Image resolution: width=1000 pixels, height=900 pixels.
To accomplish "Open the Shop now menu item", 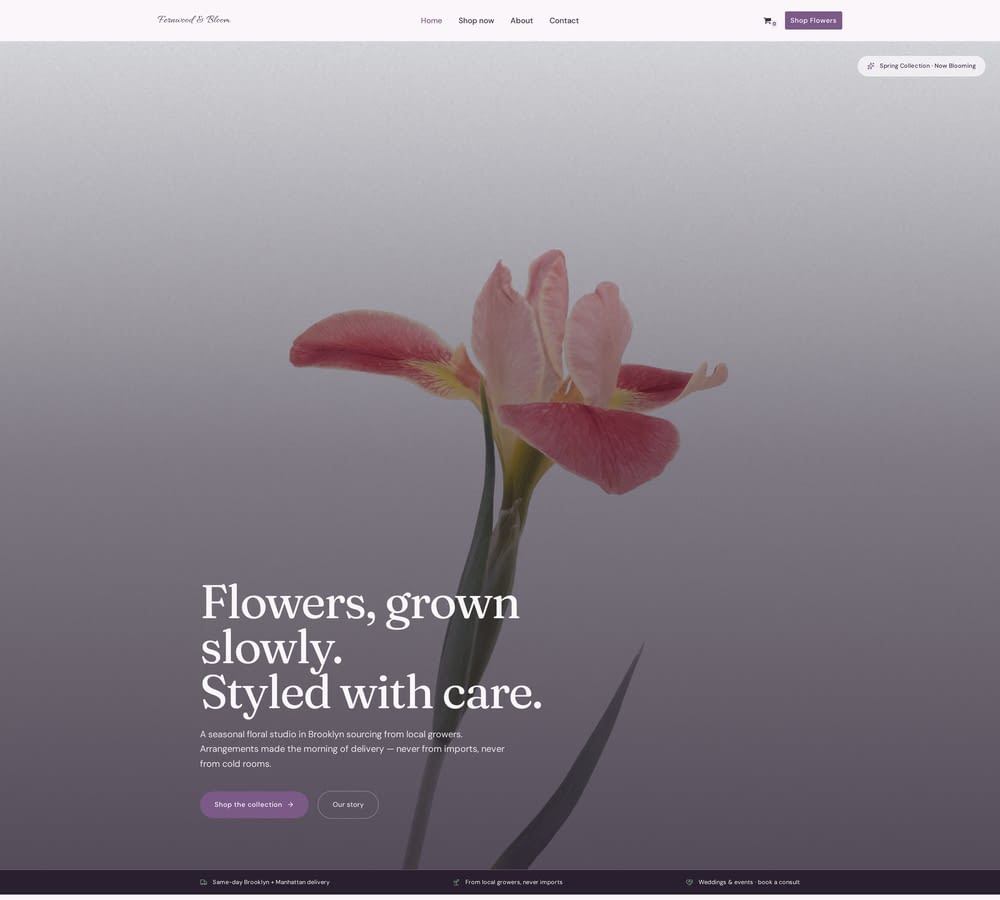I will point(476,20).
